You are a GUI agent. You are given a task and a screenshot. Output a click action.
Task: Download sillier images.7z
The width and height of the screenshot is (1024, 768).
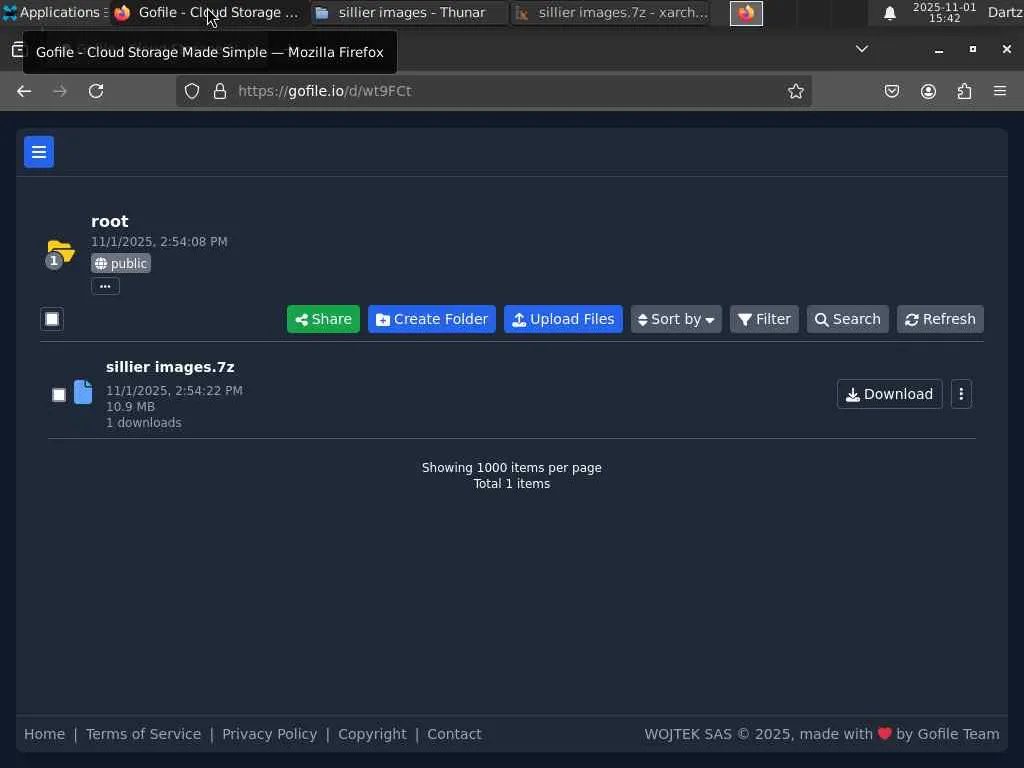click(889, 394)
